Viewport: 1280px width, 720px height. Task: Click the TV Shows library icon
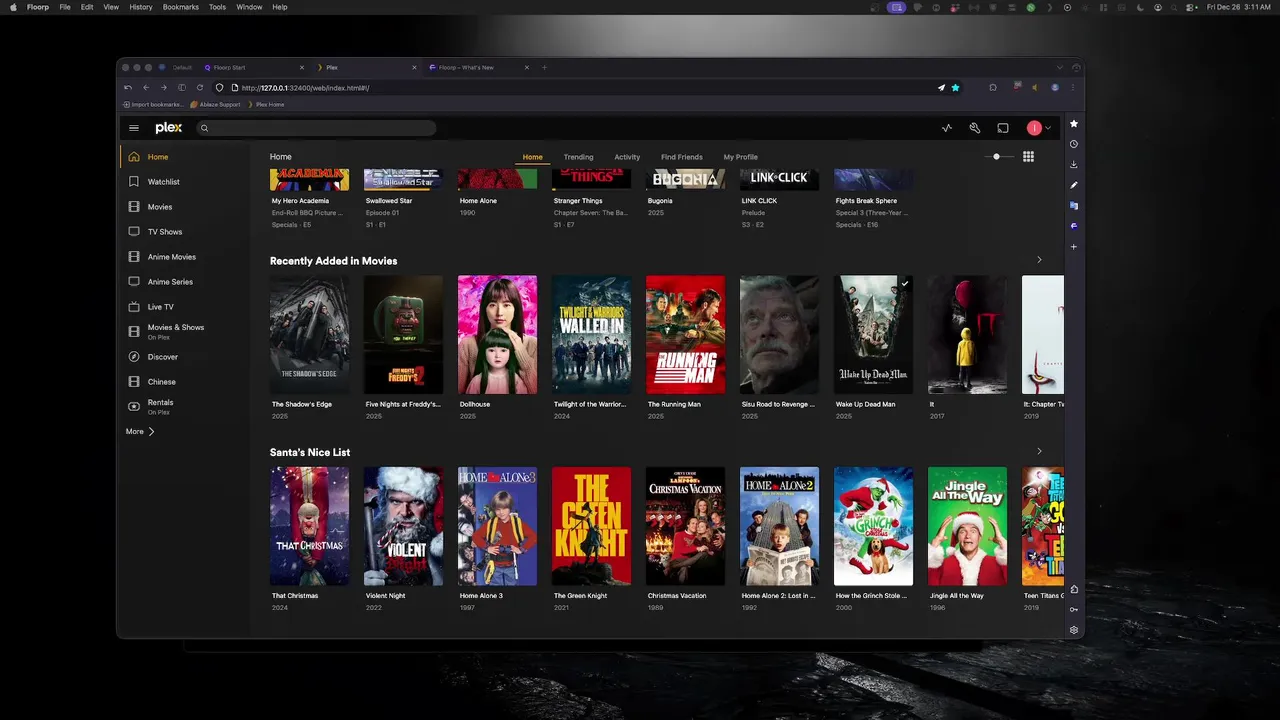pos(134,232)
